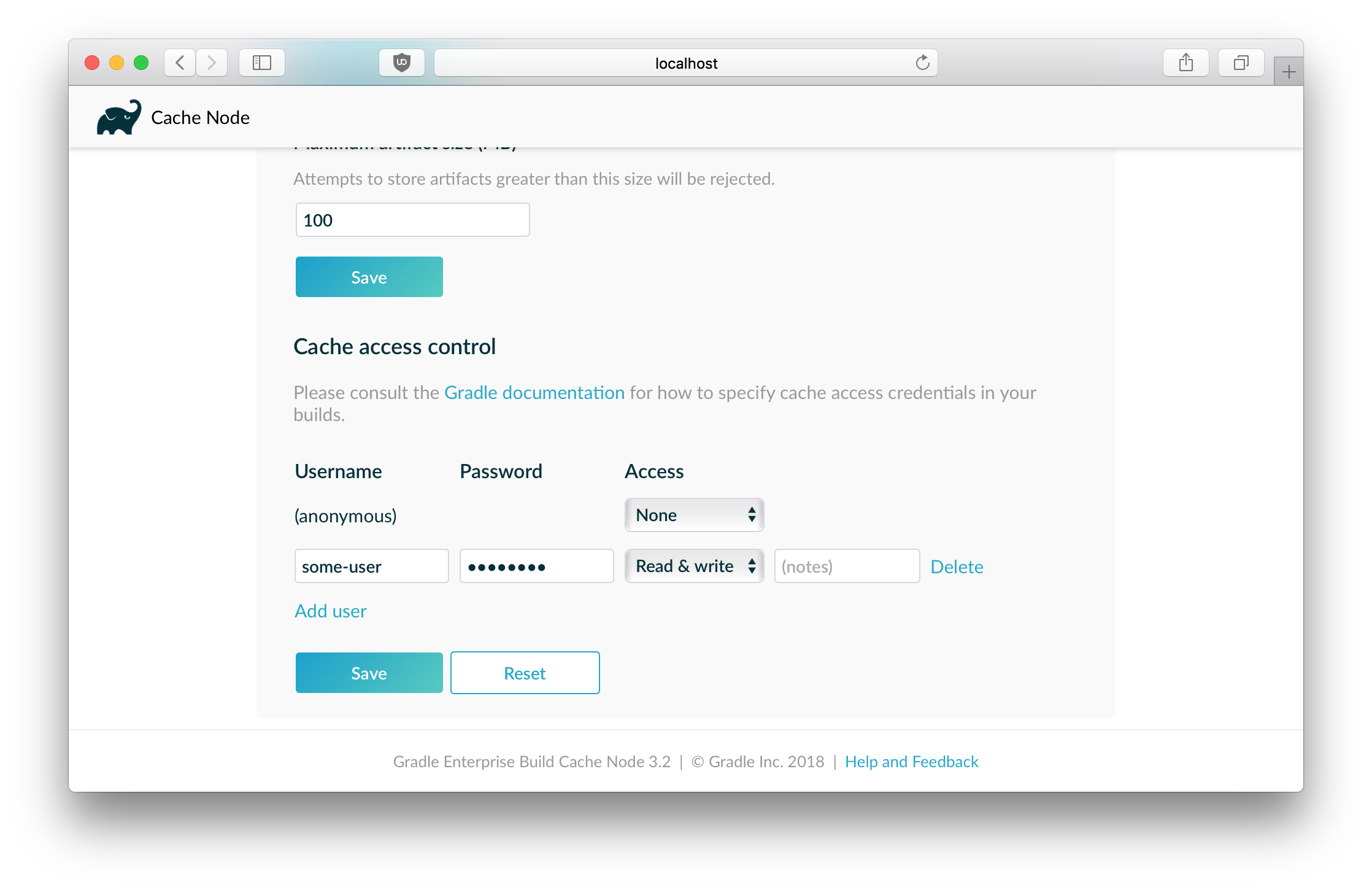
Task: Open Help and Feedback footer link
Action: point(911,762)
